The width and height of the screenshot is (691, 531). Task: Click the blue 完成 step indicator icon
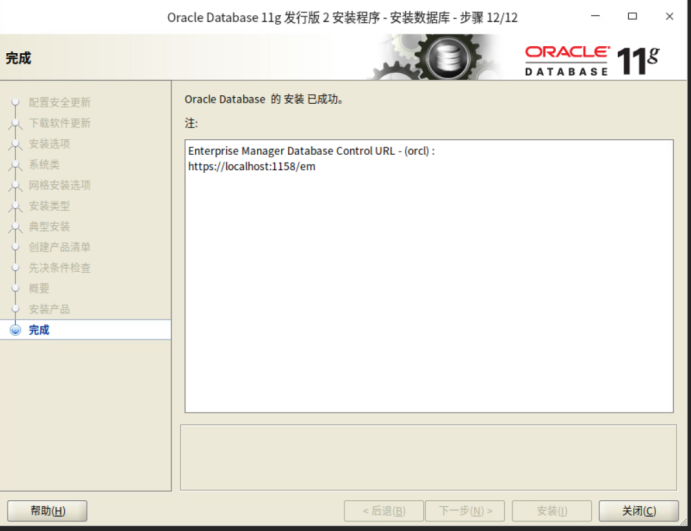(15, 330)
